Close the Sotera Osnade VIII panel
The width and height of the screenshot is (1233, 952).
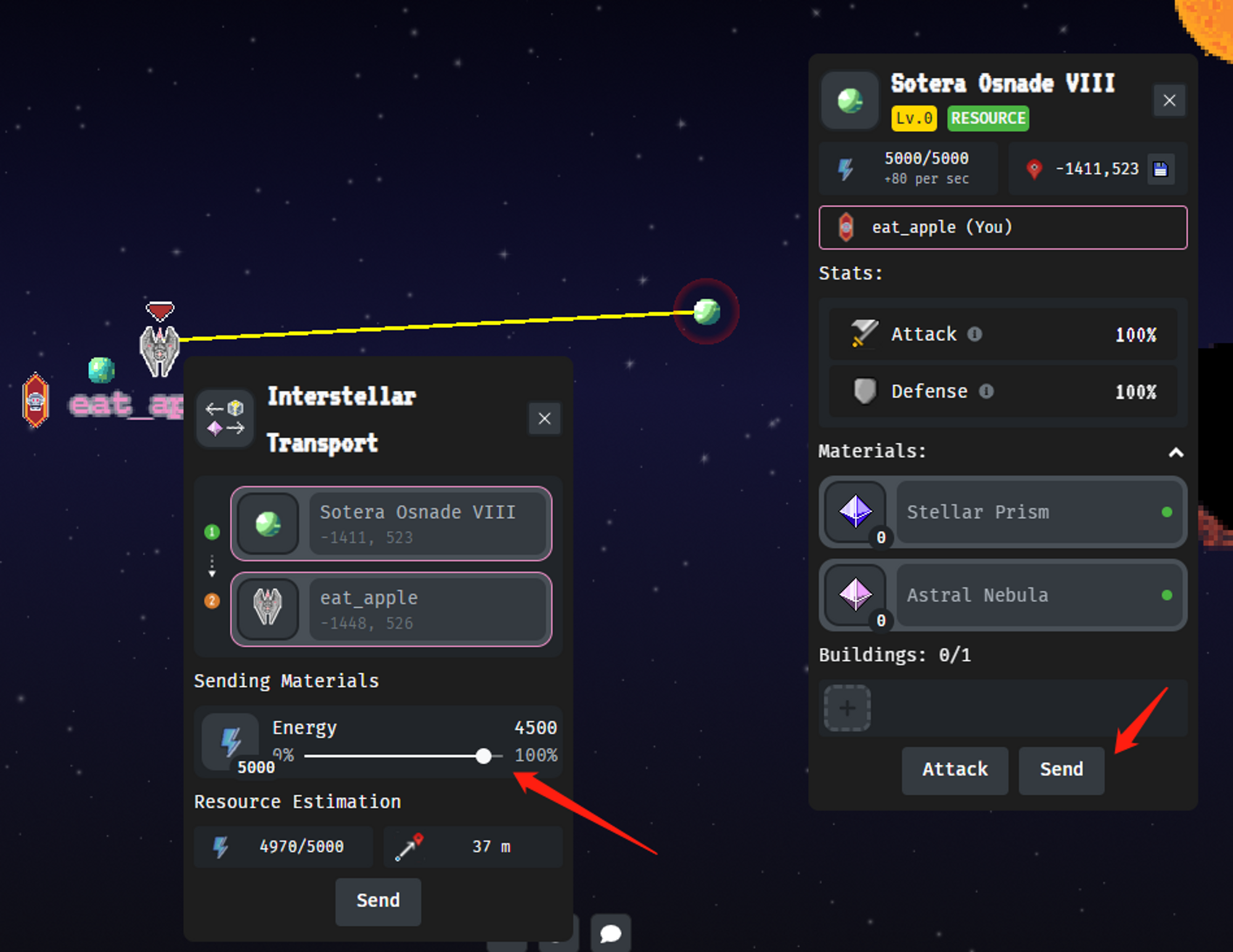[1169, 100]
